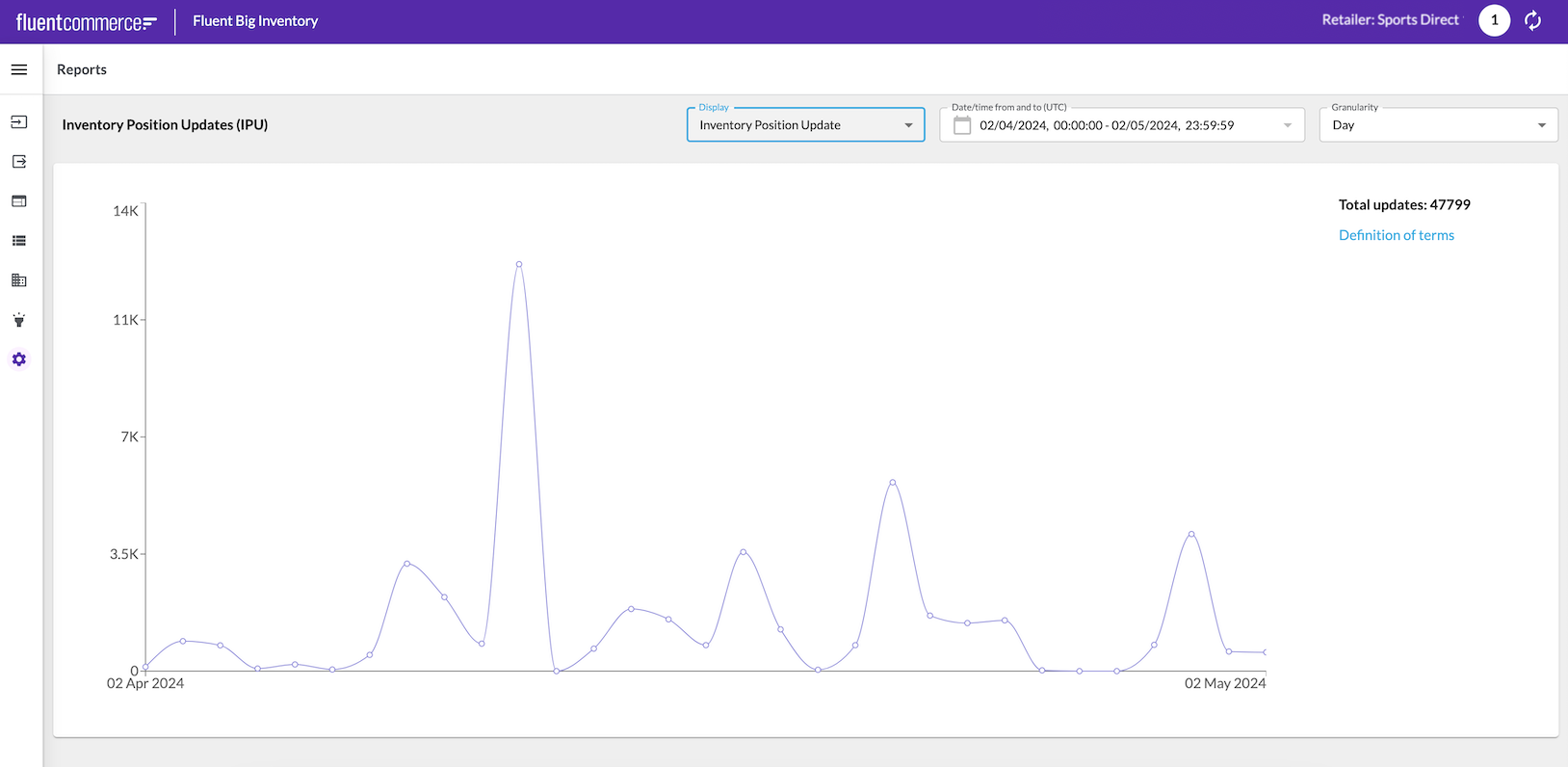Open the Definition of terms link
Screen dimensions: 1568x767
[1396, 235]
